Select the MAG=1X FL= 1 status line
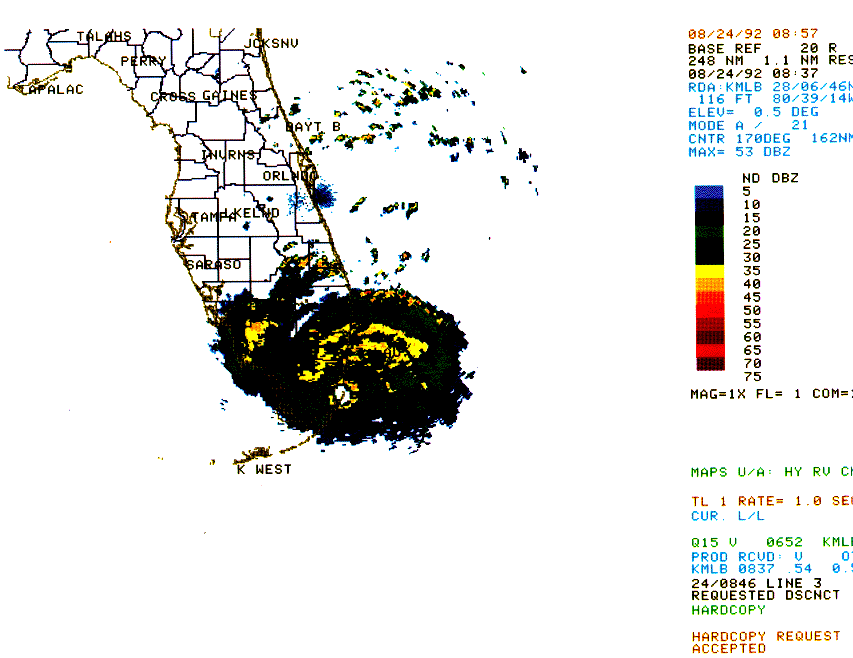Viewport: 853px width, 658px height. point(771,394)
